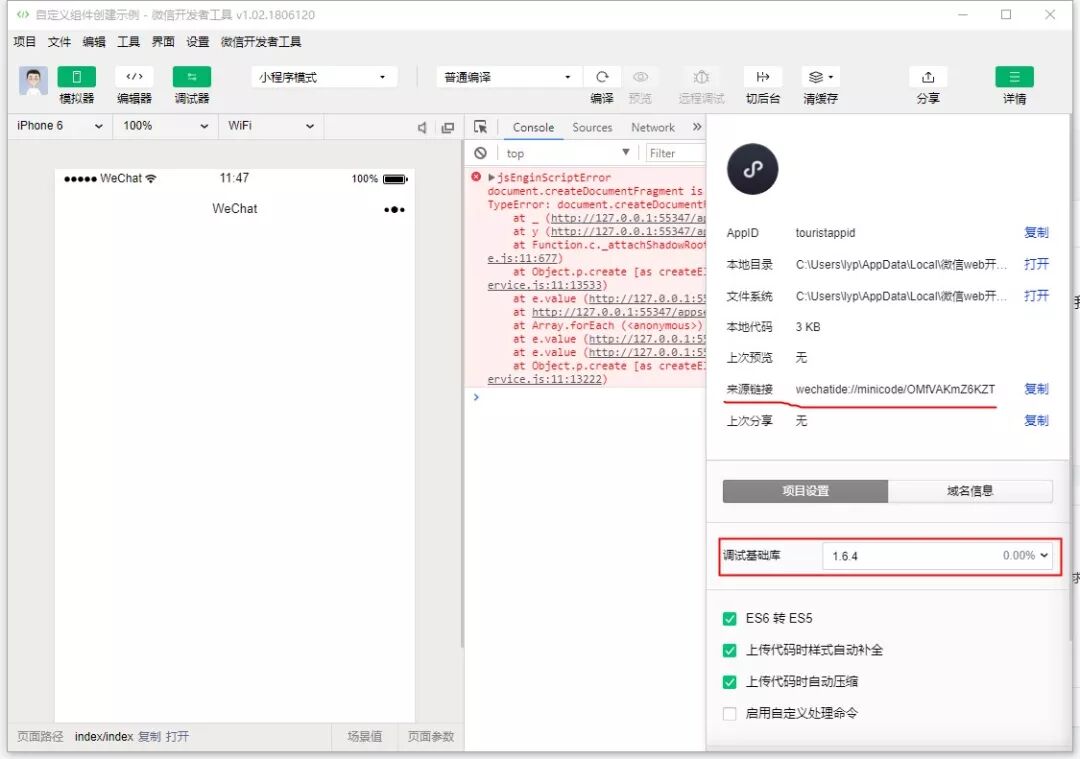This screenshot has height=759, width=1080.
Task: Detach the simulator window icon
Action: 448,127
